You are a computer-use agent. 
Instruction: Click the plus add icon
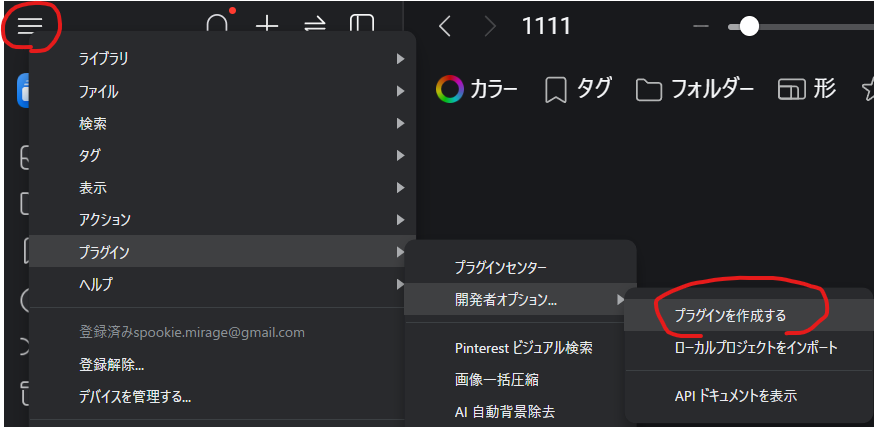point(267,26)
